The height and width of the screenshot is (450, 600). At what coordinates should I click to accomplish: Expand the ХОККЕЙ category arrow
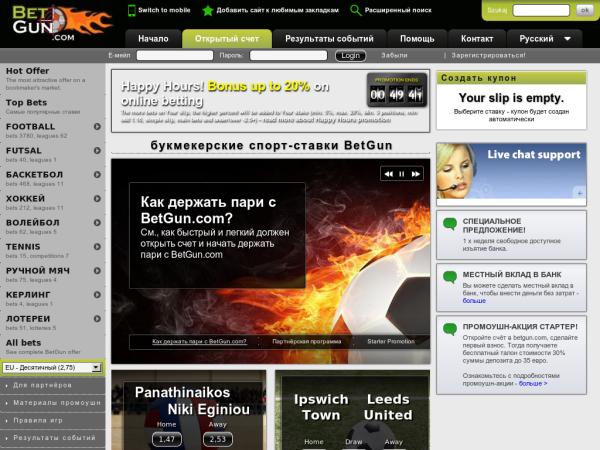(97, 199)
